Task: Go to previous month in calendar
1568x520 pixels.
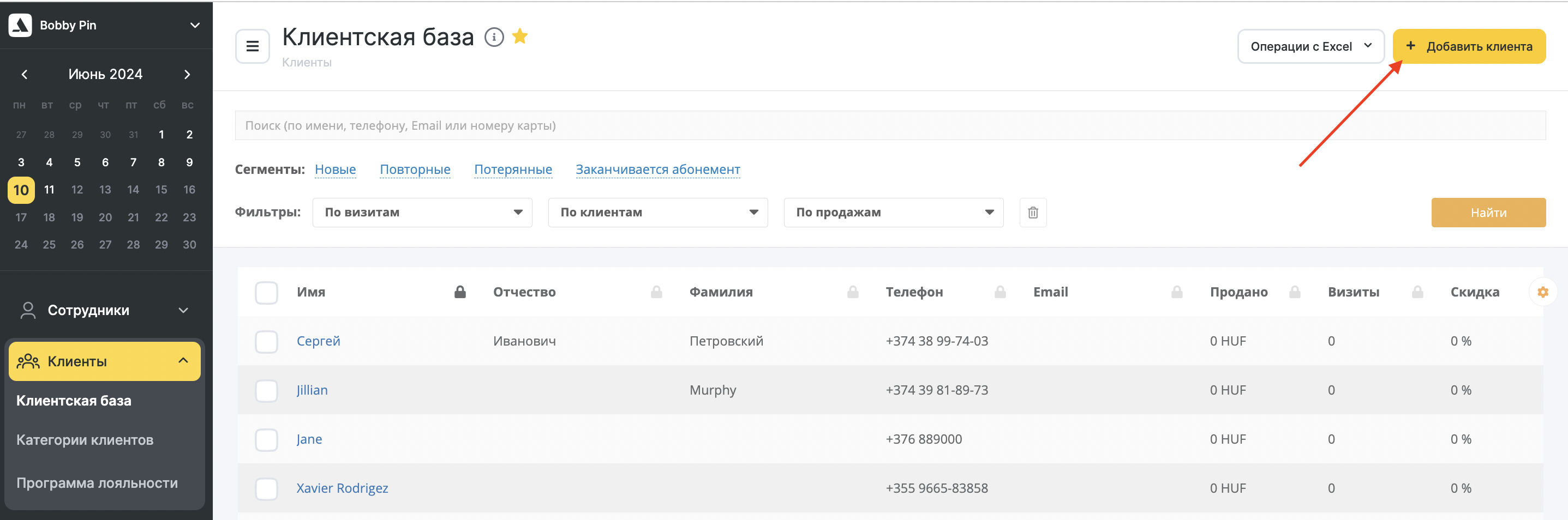Action: click(x=25, y=74)
